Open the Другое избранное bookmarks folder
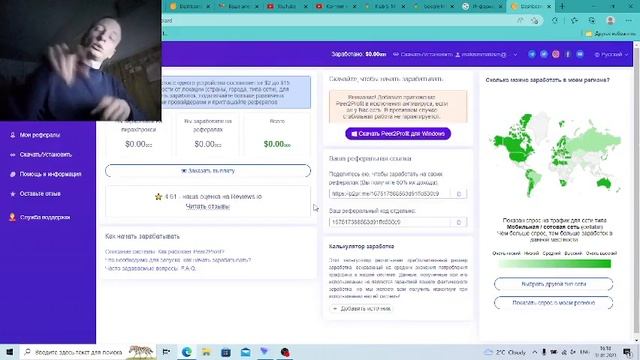The image size is (640, 360). click(610, 34)
